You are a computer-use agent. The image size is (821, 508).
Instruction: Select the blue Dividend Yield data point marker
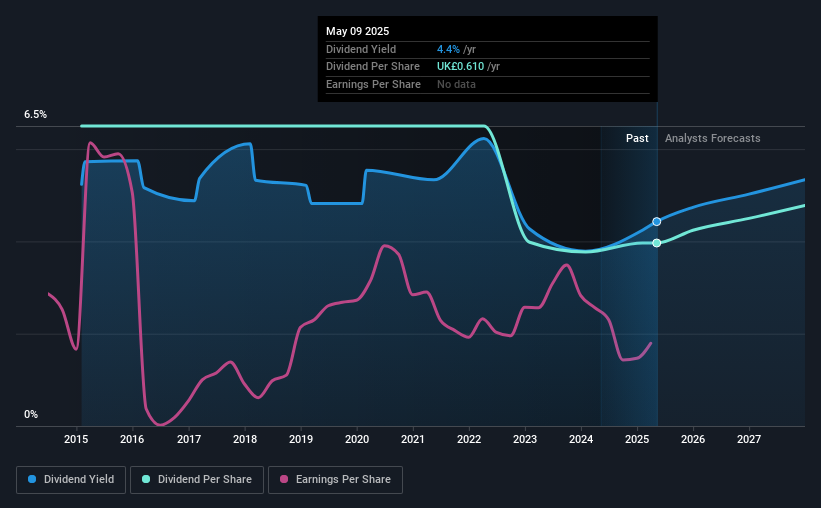click(657, 222)
